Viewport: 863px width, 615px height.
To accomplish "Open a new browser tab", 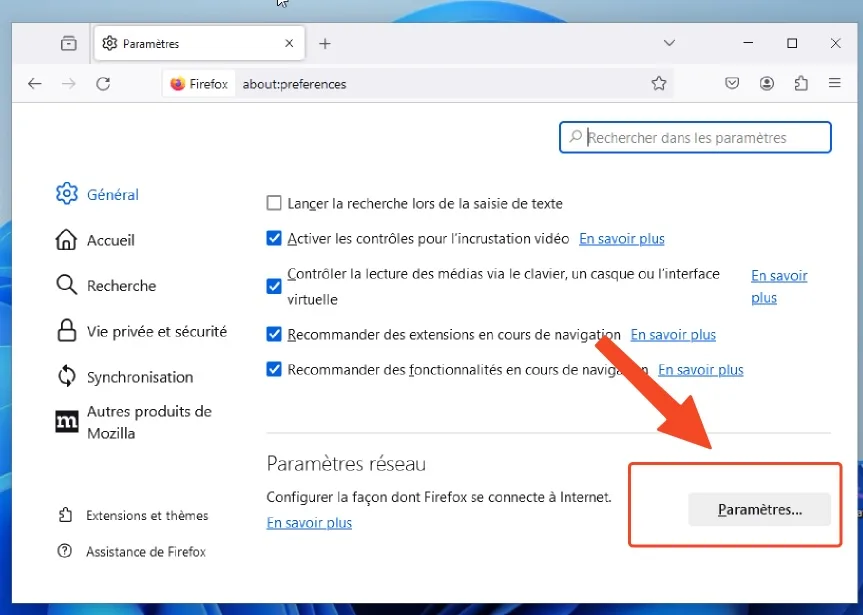I will (325, 43).
